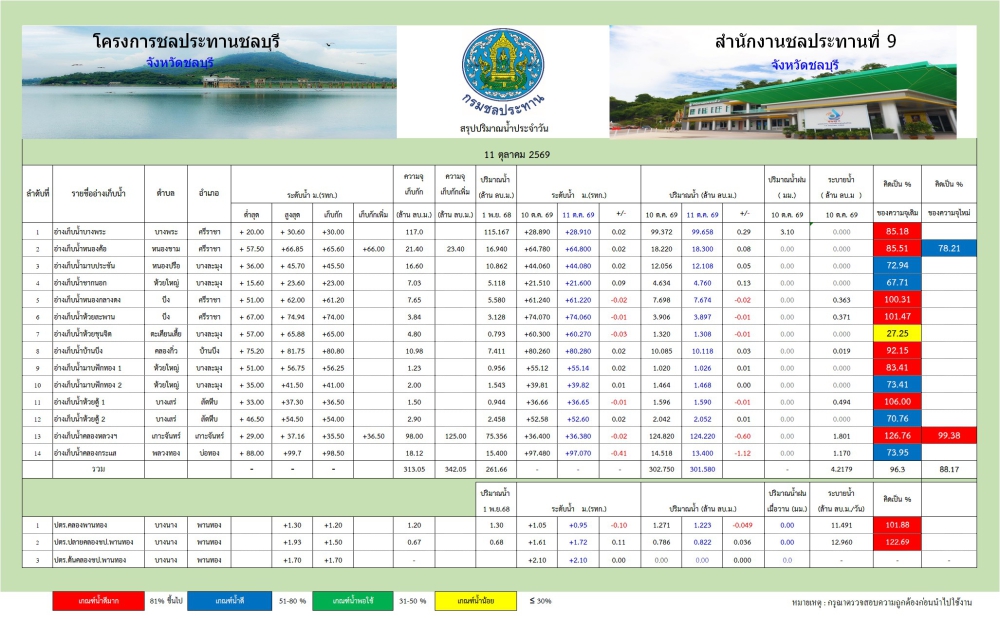Click the red percentage cell "101.47"
This screenshot has height=619, width=1000.
click(x=897, y=316)
